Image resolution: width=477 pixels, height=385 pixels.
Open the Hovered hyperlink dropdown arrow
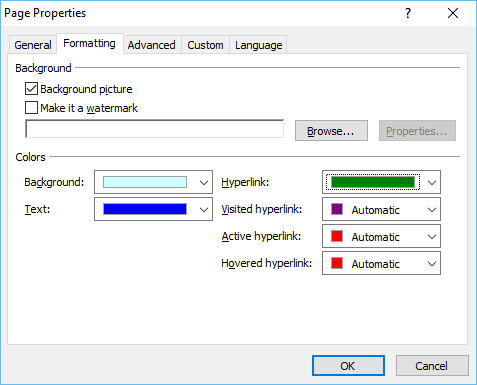pos(432,263)
